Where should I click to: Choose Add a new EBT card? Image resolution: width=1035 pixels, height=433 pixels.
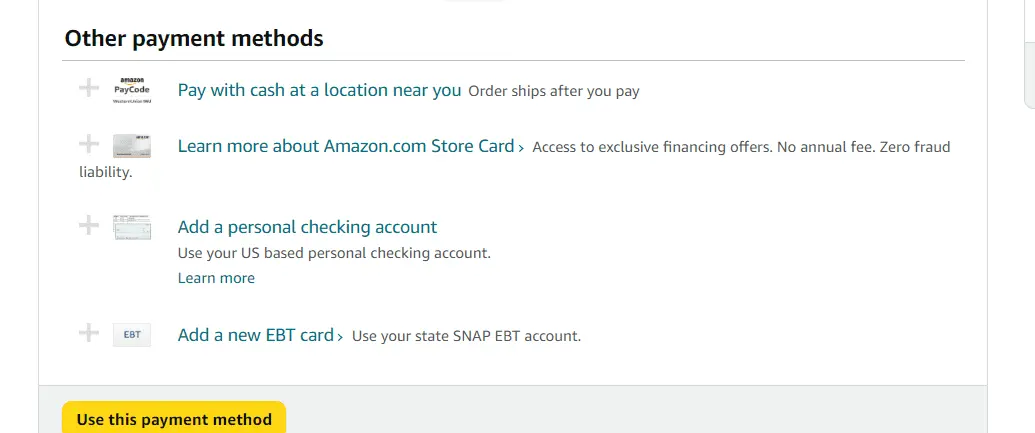pos(255,335)
